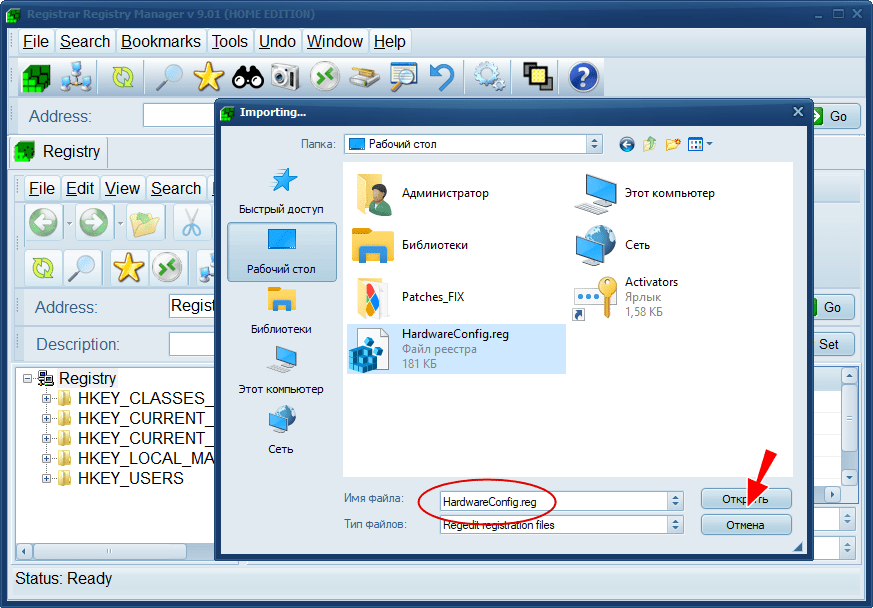This screenshot has width=873, height=608.
Task: Open the Tools menu
Action: pyautogui.click(x=230, y=41)
